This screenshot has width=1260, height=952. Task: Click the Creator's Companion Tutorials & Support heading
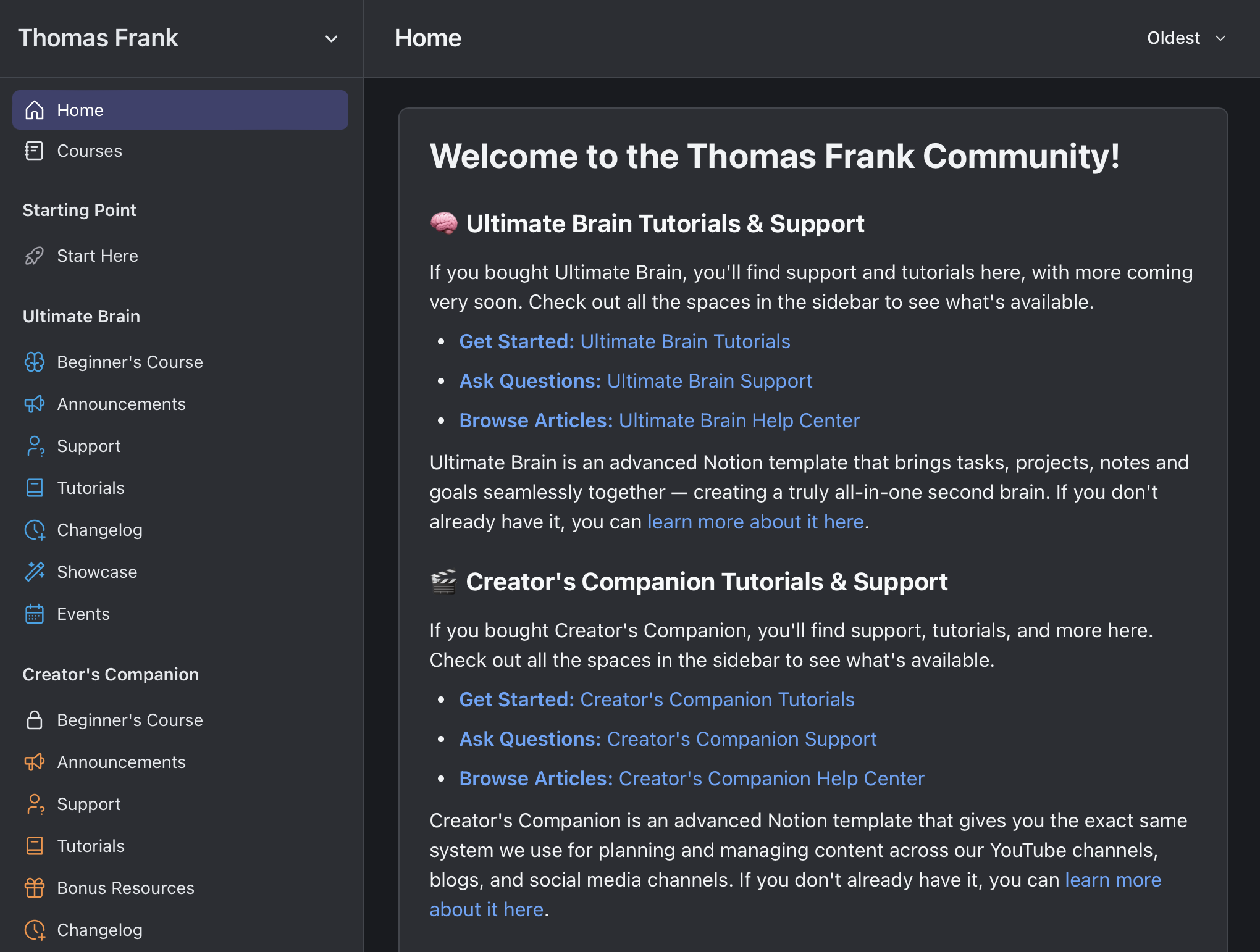pyautogui.click(x=707, y=582)
